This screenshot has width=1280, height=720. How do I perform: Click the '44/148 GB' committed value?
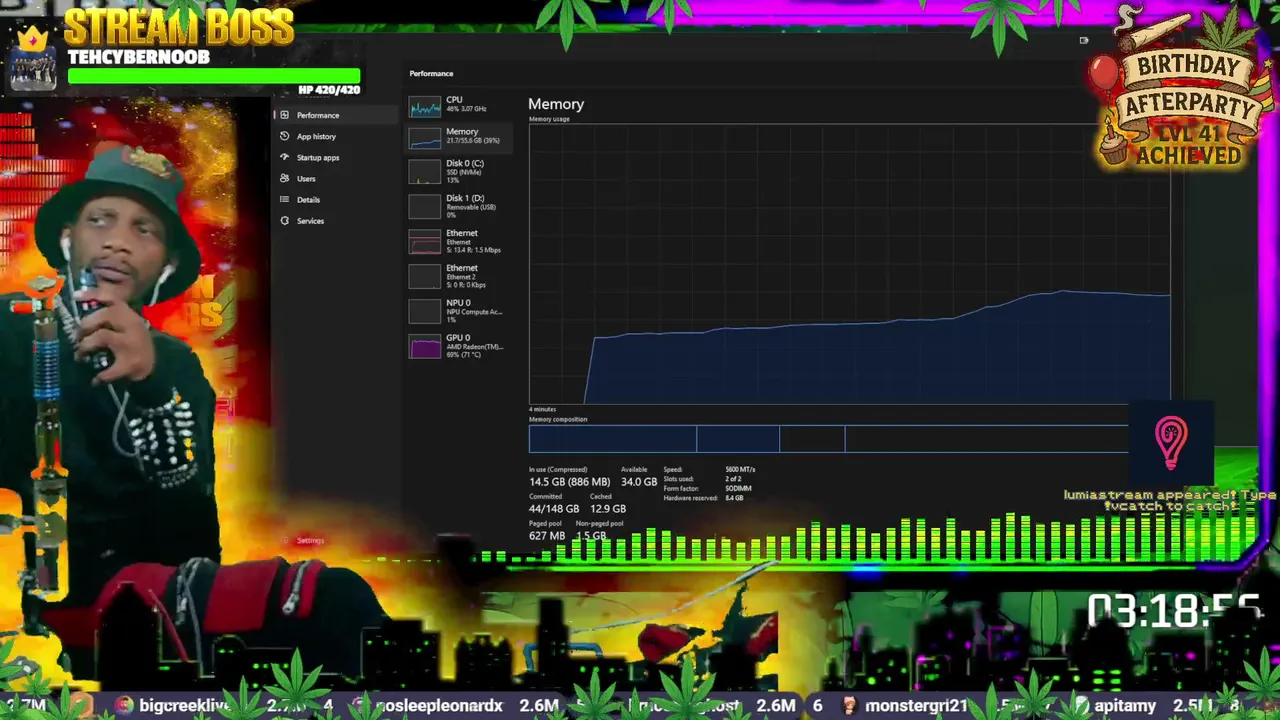554,509
